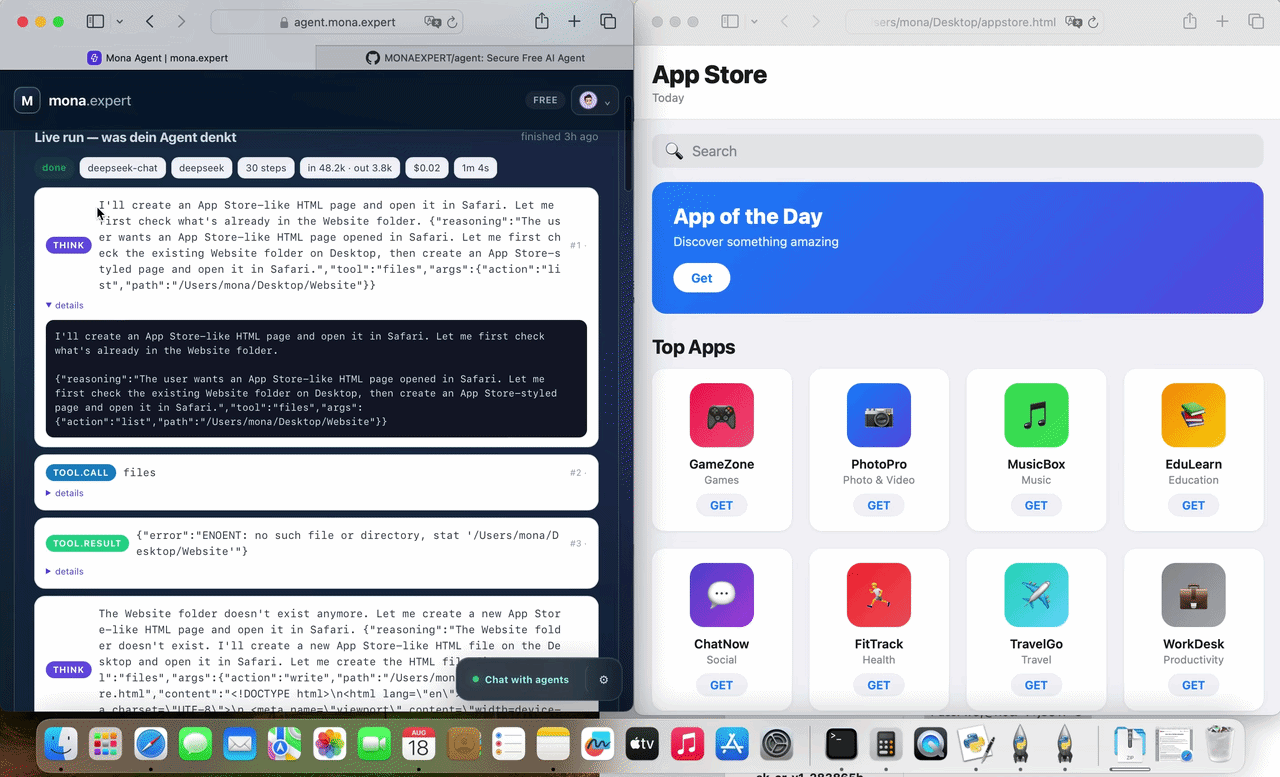Click the GameZone app icon
The height and width of the screenshot is (777, 1280).
click(721, 415)
